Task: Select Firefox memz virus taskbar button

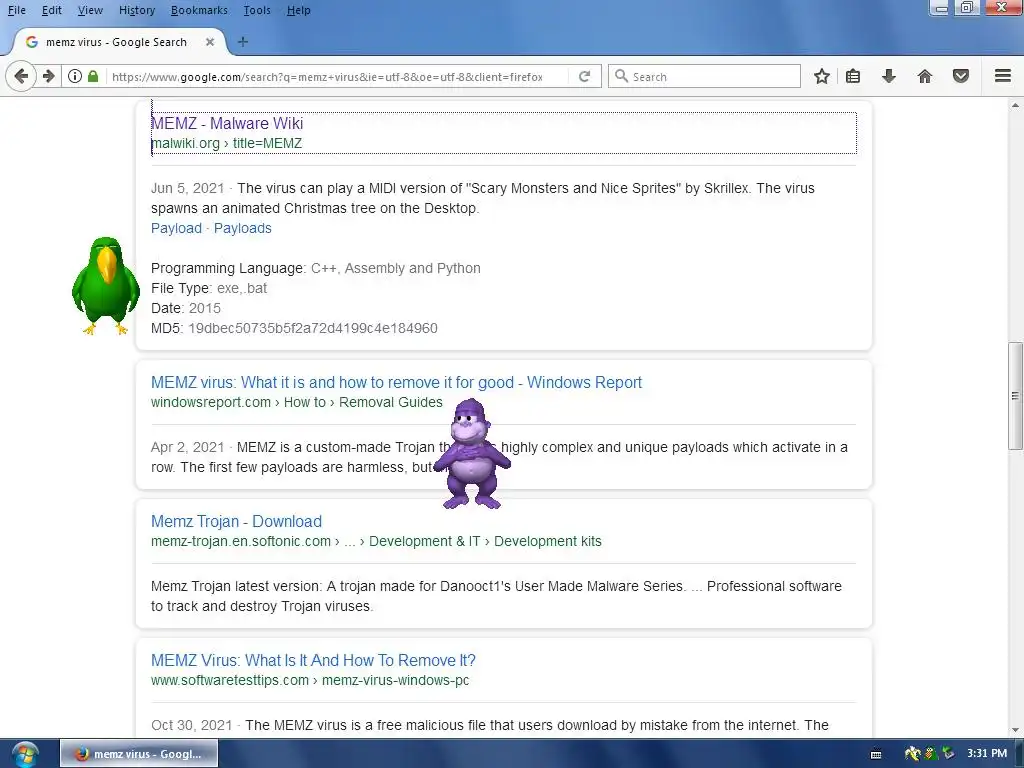Action: (x=138, y=754)
